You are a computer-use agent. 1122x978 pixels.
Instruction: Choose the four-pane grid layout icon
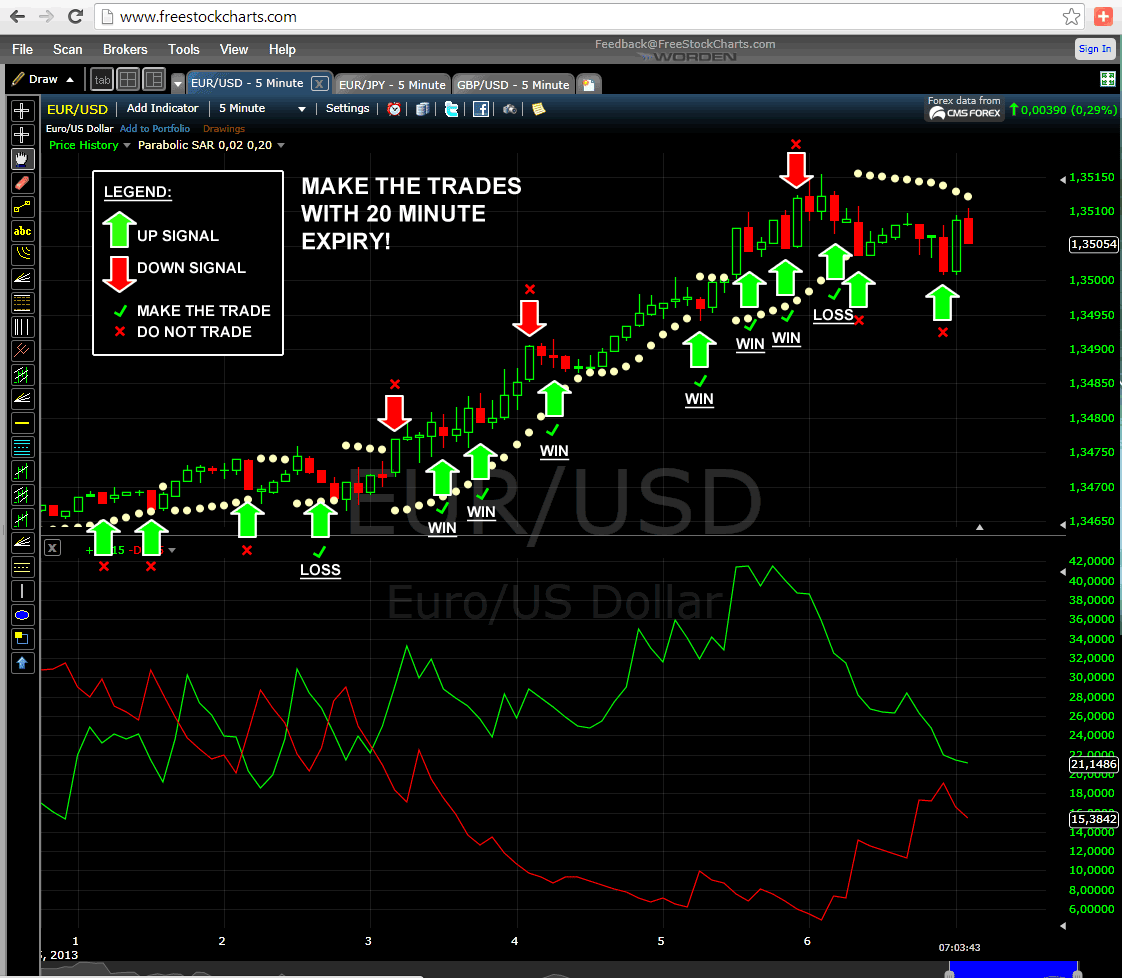[x=128, y=79]
